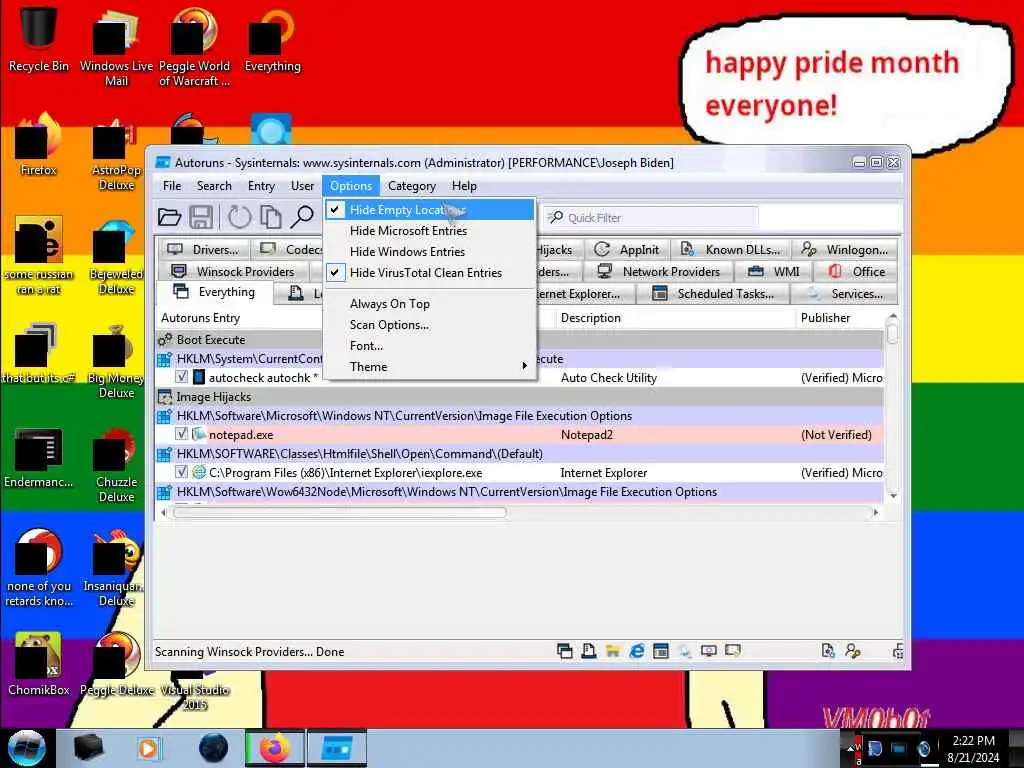Image resolution: width=1024 pixels, height=768 pixels.
Task: Select Everything search desktop icon
Action: click(272, 40)
